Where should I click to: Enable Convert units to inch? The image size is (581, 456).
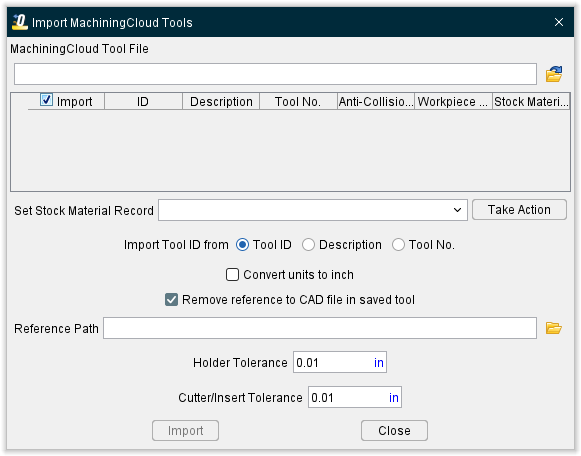pyautogui.click(x=232, y=275)
